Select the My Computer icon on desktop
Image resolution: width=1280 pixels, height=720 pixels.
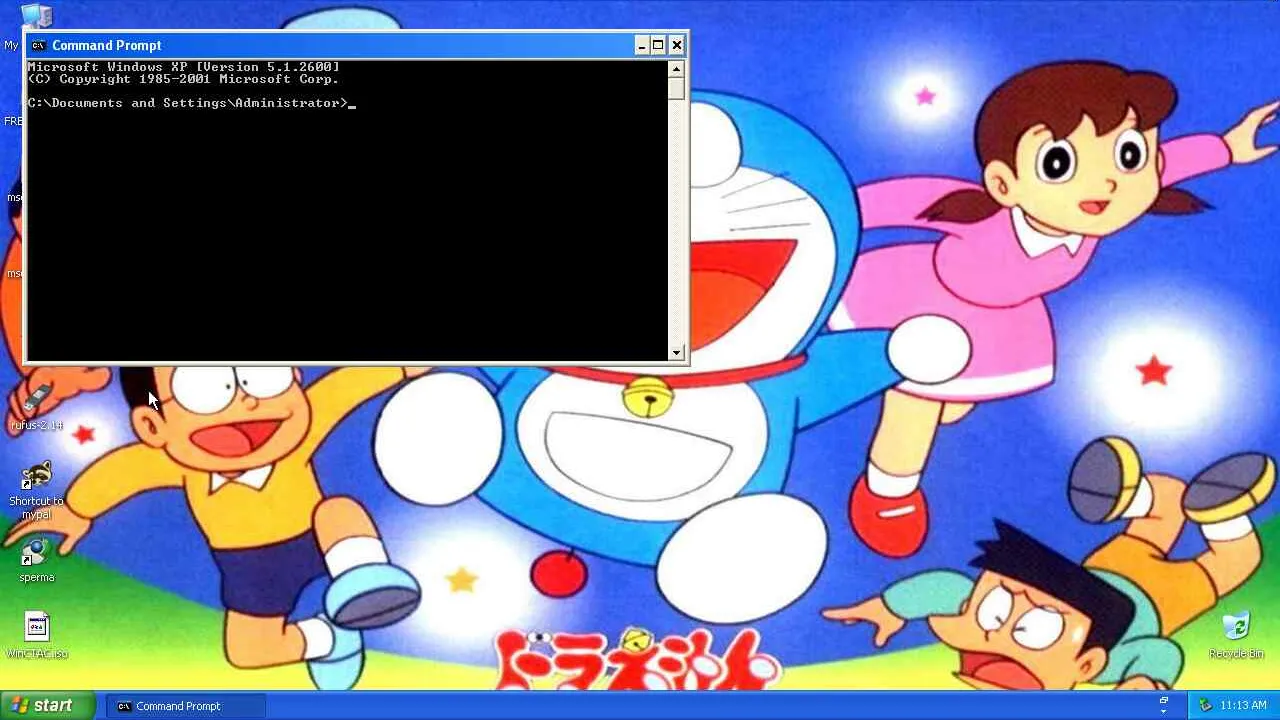(x=36, y=16)
